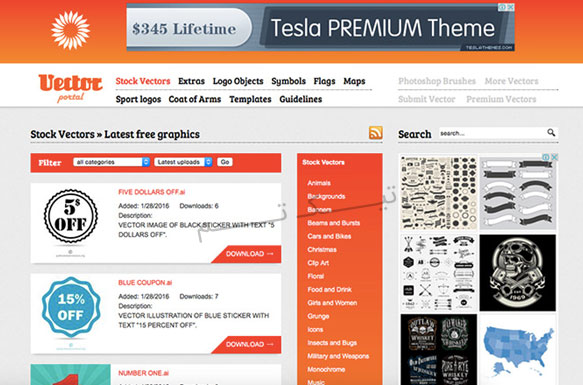583x385 pixels.
Task: Select the Cars and Bikes category
Action: click(329, 236)
